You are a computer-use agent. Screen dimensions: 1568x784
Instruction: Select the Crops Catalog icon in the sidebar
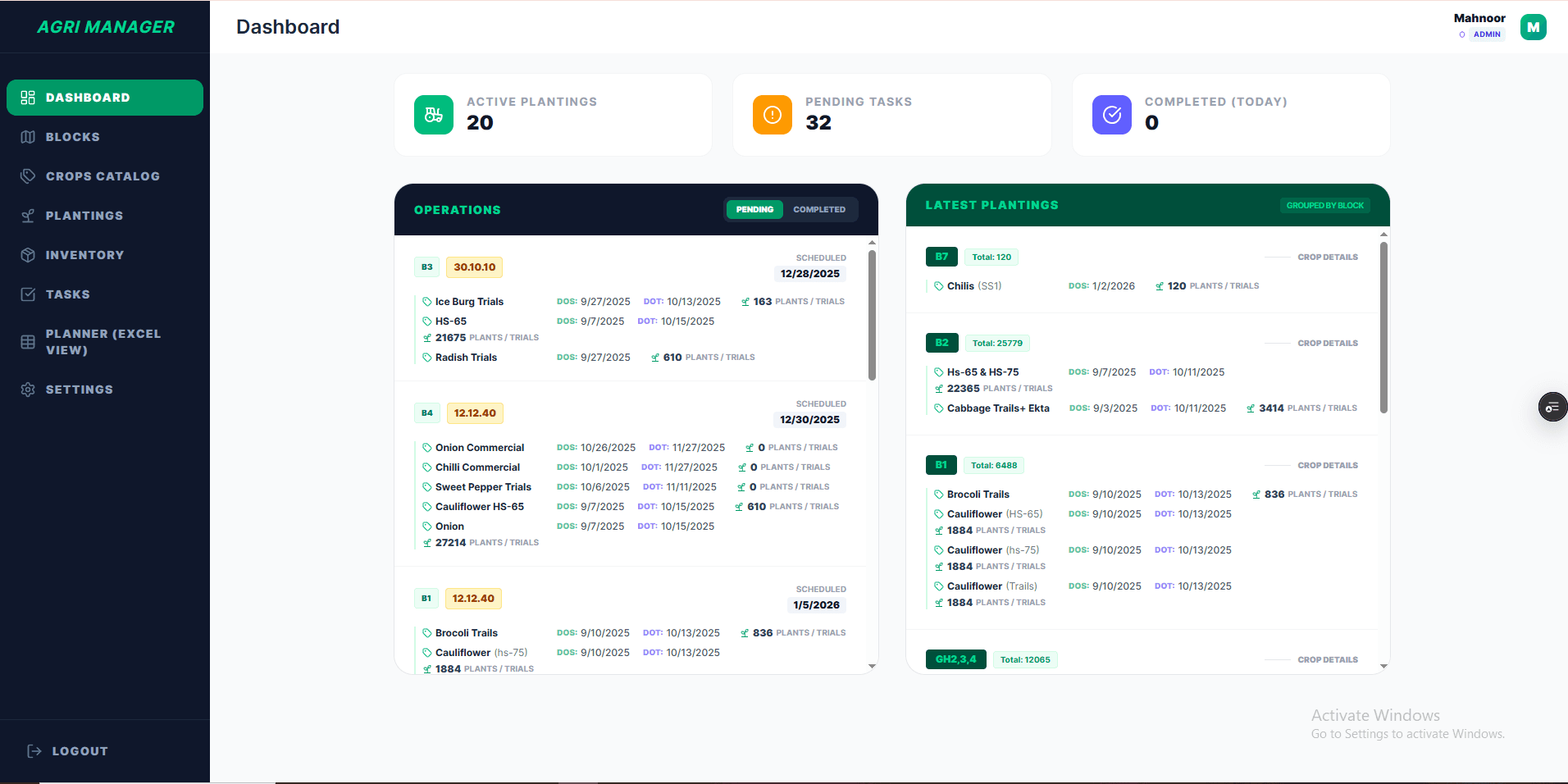(x=28, y=175)
